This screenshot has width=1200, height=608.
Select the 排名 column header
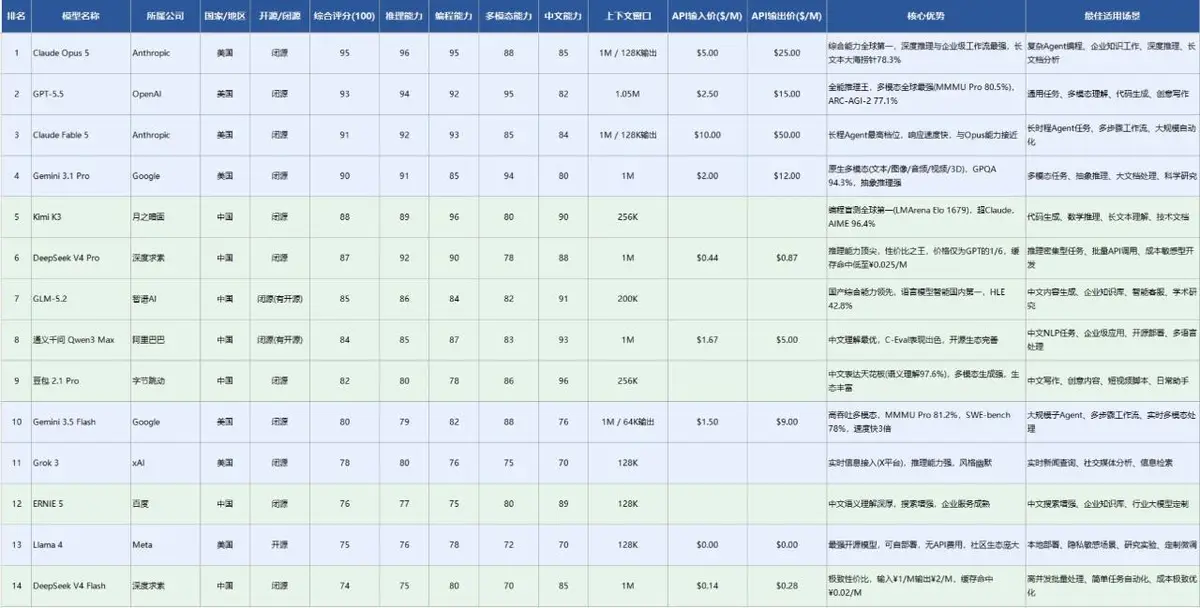click(x=15, y=17)
